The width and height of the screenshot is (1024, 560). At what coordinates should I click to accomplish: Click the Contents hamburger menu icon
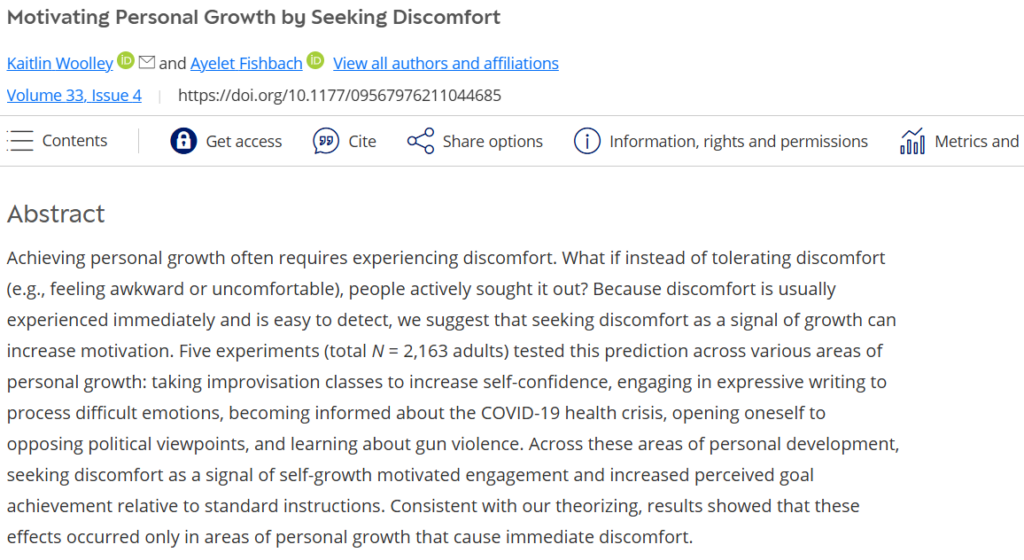click(20, 141)
